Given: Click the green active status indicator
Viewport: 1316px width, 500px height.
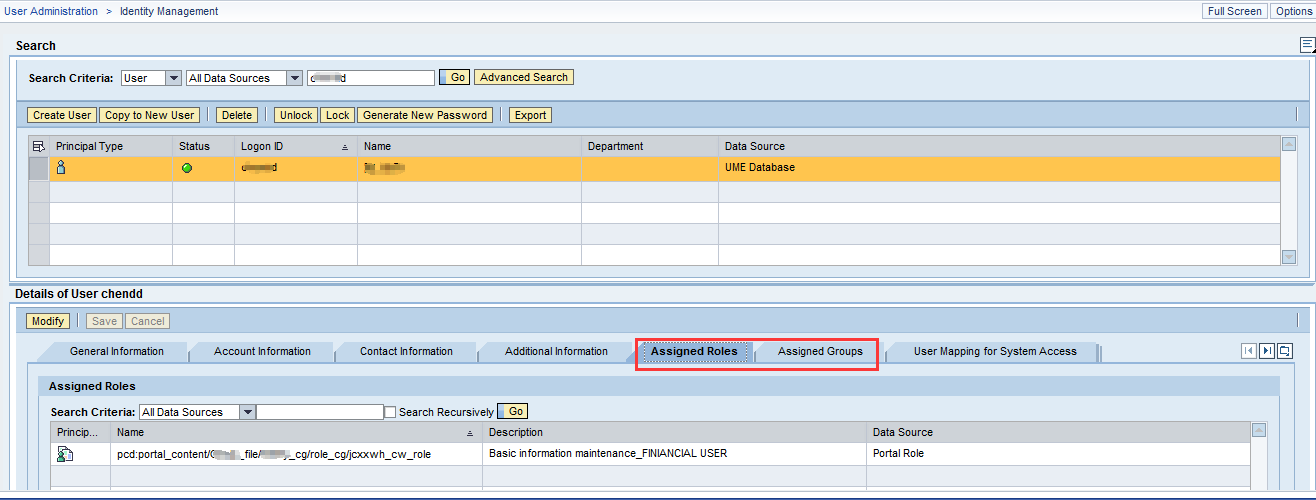Looking at the screenshot, I should (187, 168).
